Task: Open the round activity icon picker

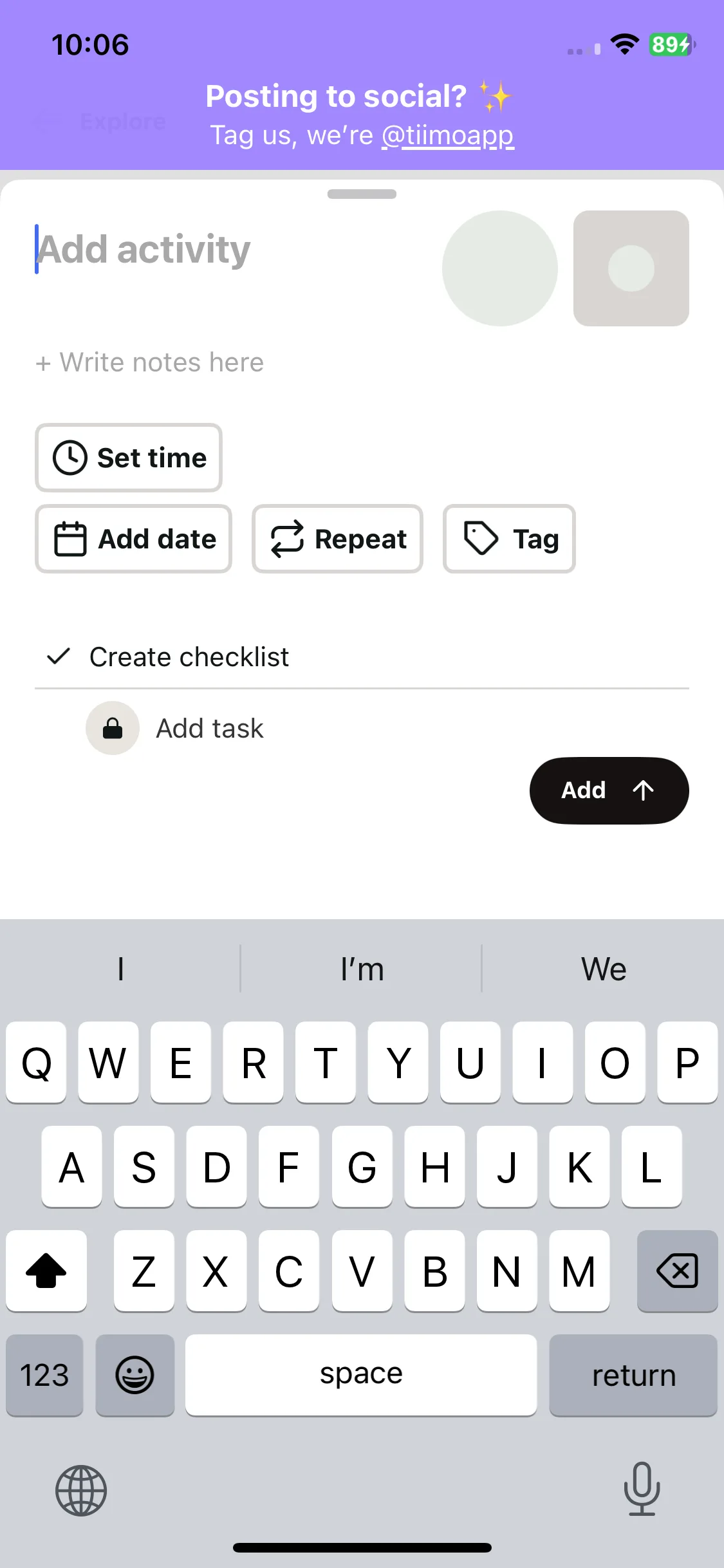Action: tap(500, 268)
